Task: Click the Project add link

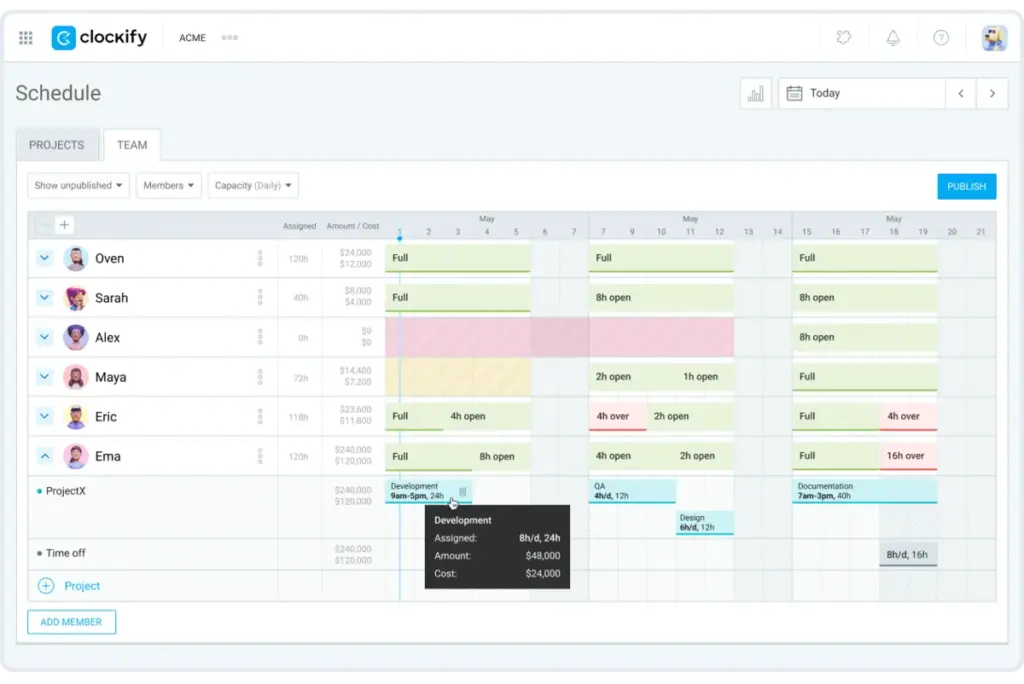Action: point(82,586)
